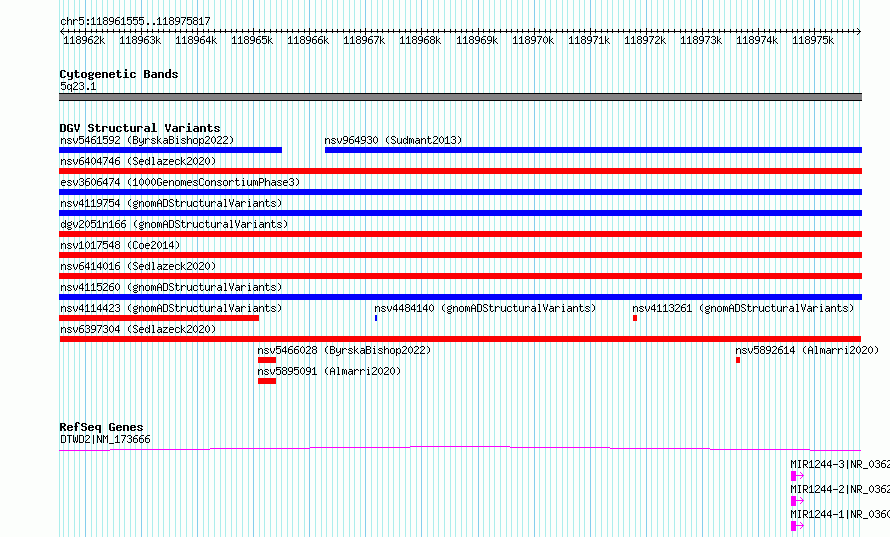890x537 pixels.
Task: Open the nsv4484140 (gnomADStructuralVariants) label
Action: point(485,308)
